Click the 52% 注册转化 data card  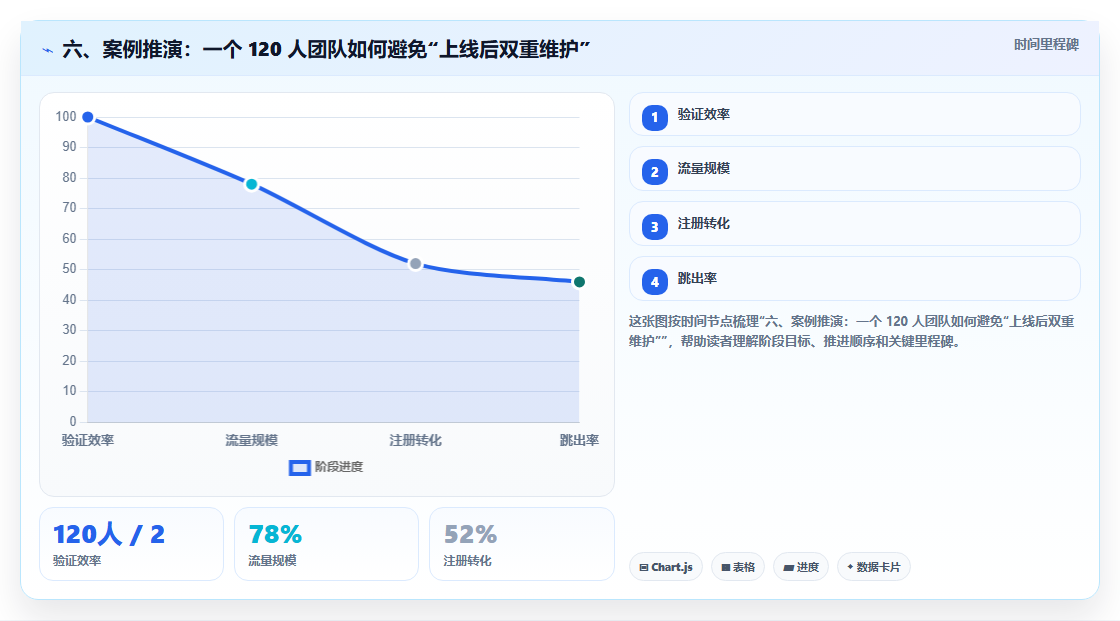pyautogui.click(x=521, y=544)
